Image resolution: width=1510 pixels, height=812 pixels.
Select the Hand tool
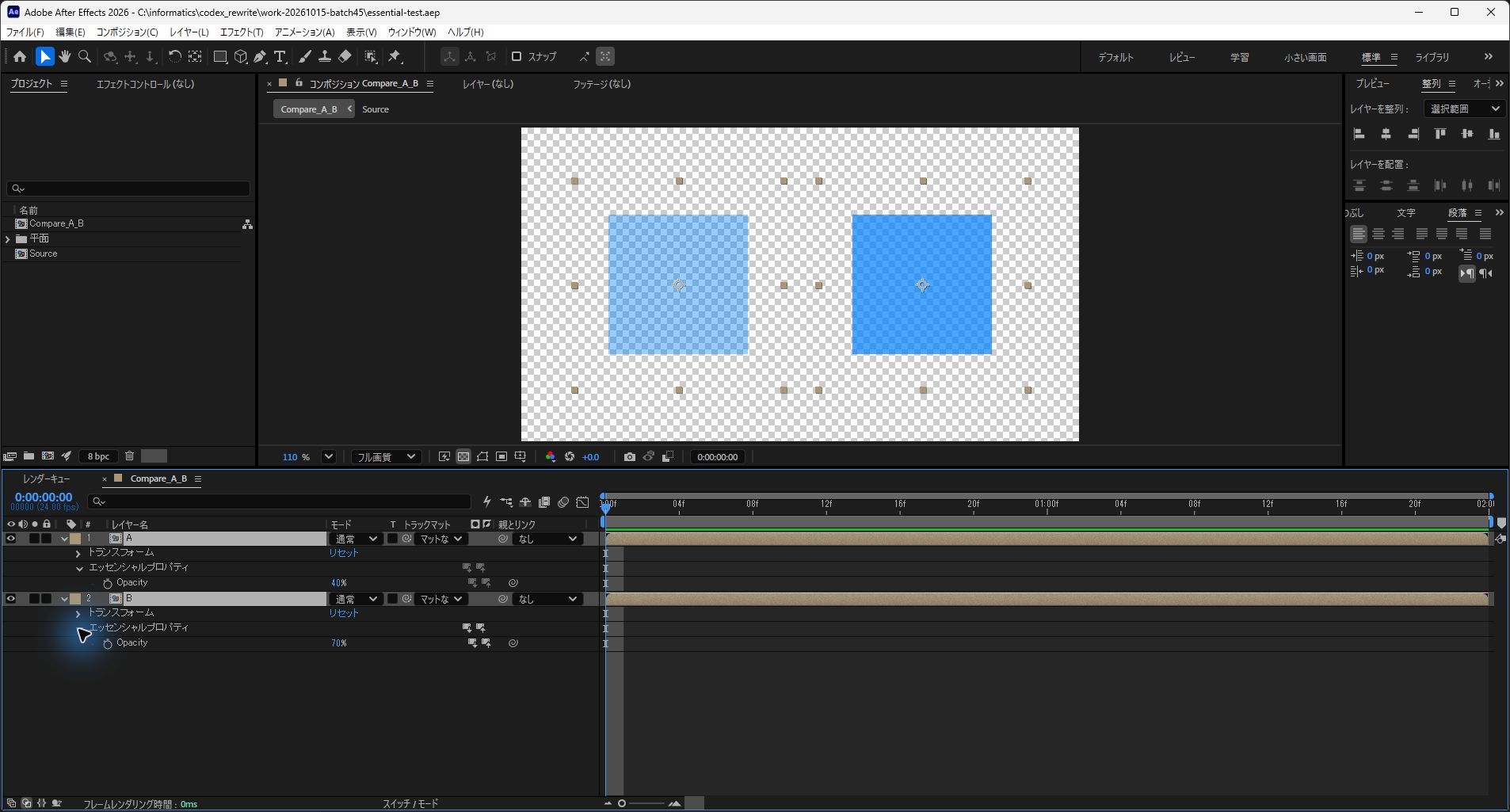(x=65, y=57)
